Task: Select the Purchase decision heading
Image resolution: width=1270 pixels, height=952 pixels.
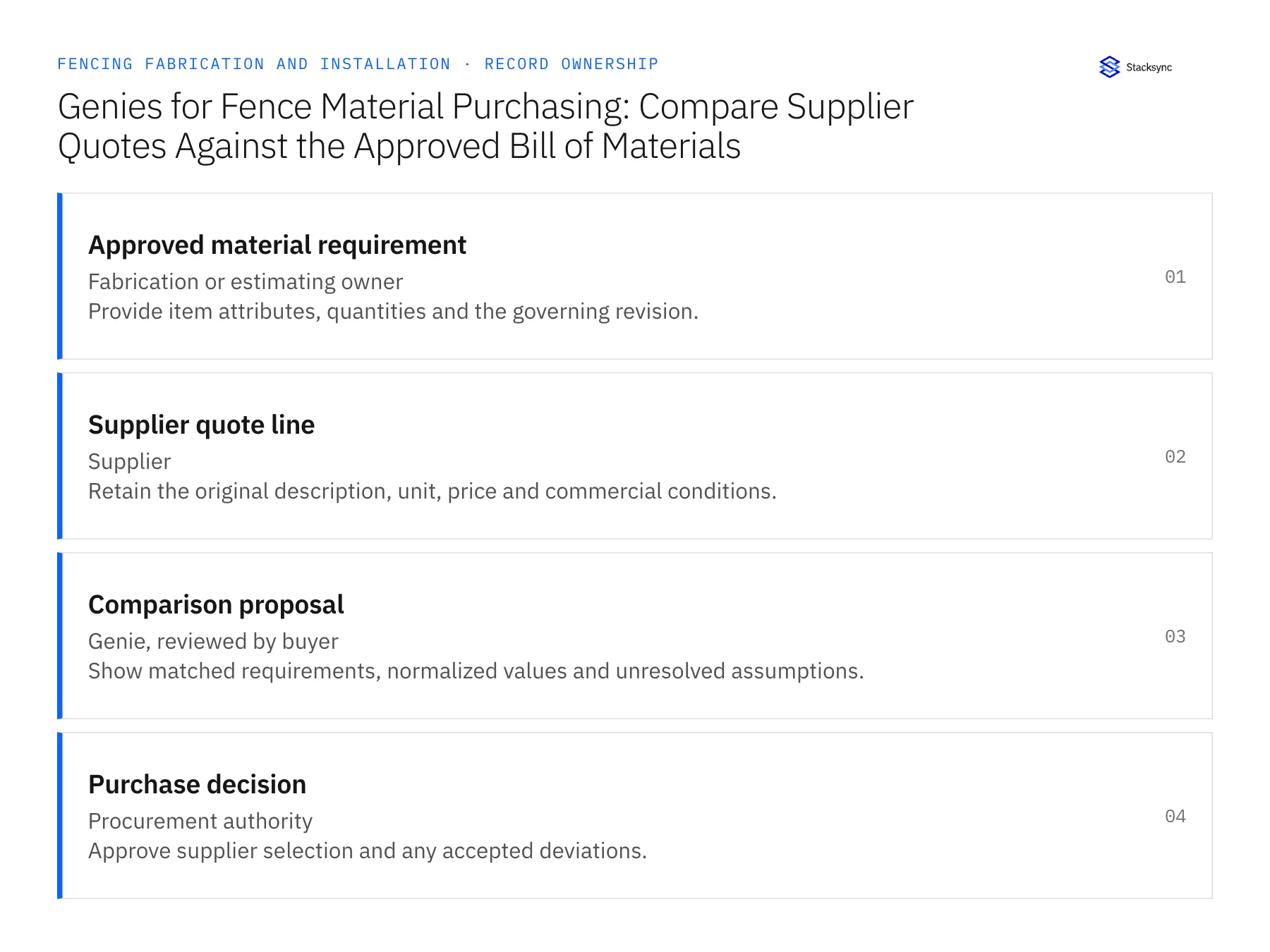Action: 197,785
